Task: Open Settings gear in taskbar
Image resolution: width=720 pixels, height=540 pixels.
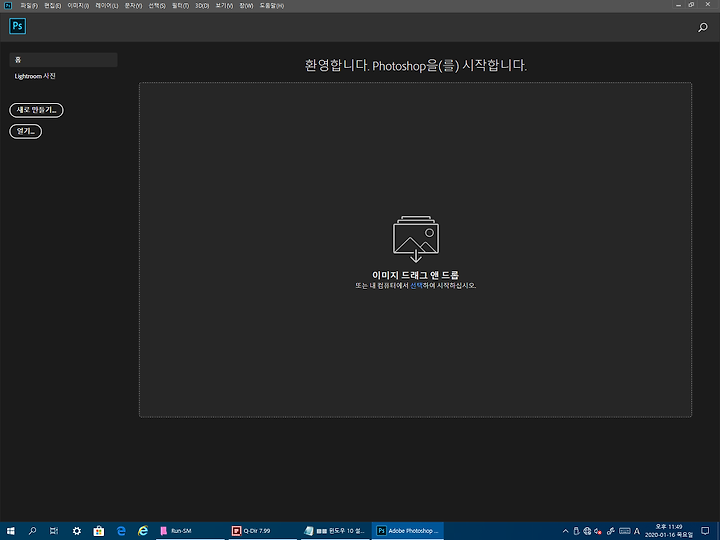Action: pyautogui.click(x=77, y=531)
